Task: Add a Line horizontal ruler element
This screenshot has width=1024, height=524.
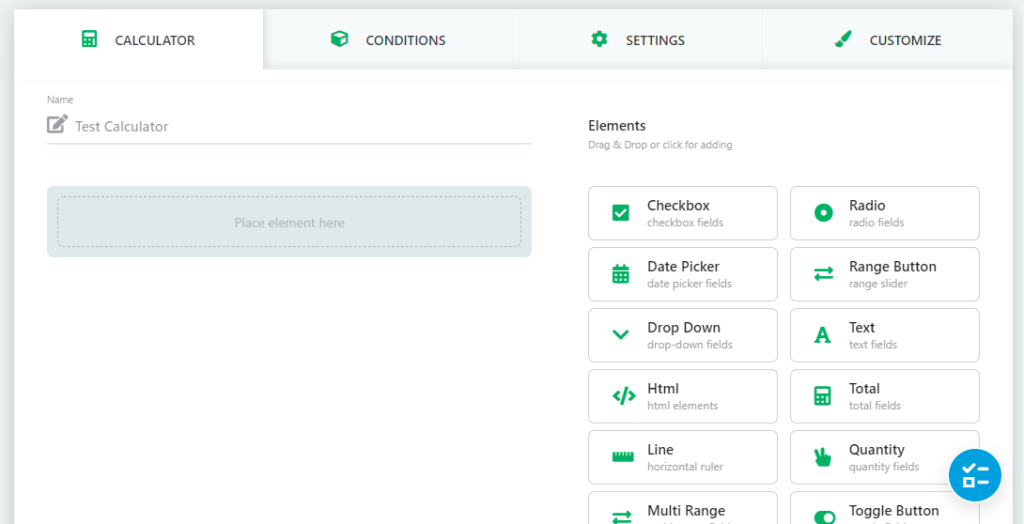Action: click(x=682, y=457)
